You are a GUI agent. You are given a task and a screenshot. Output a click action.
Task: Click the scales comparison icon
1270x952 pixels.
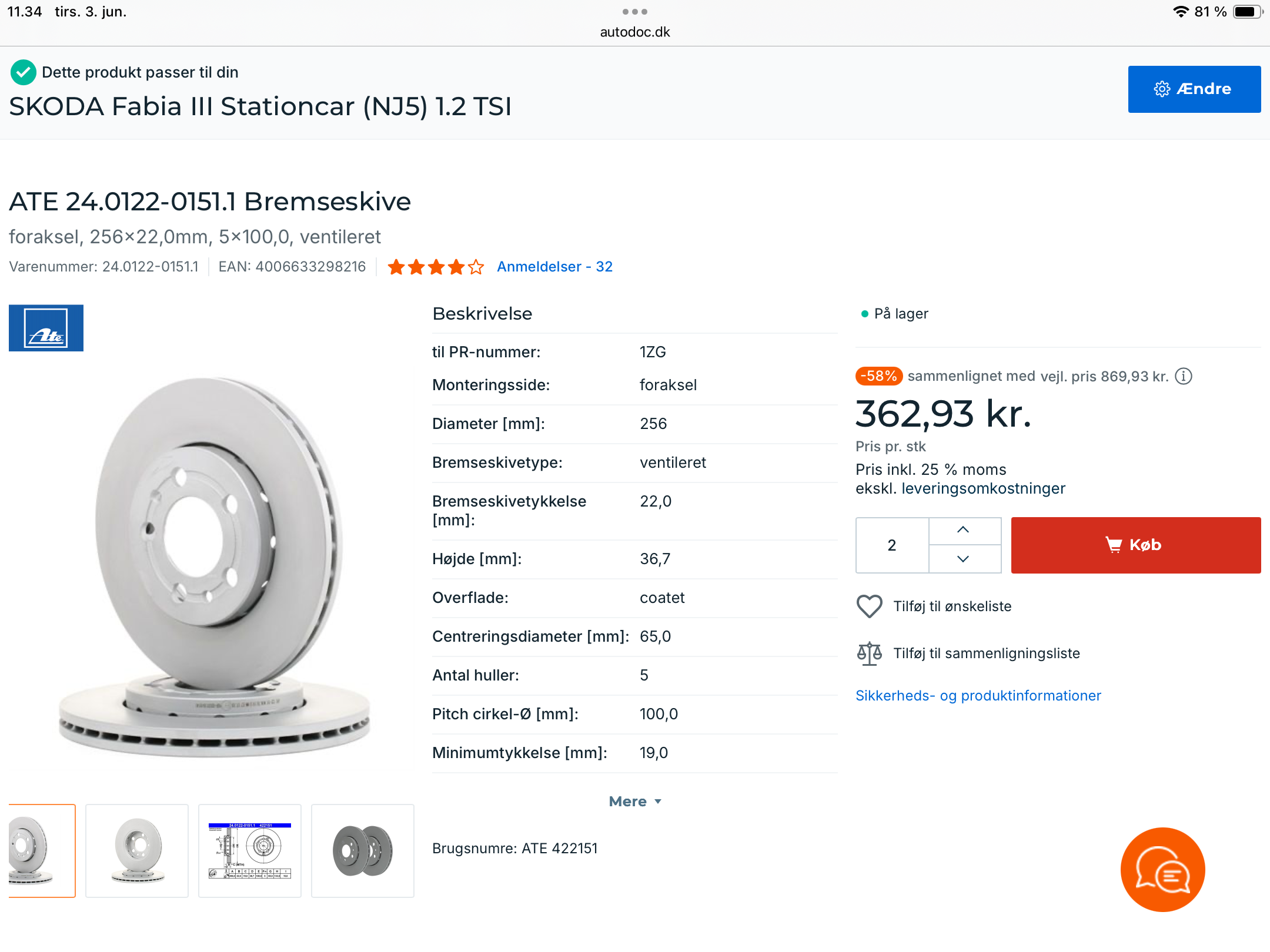pos(869,653)
